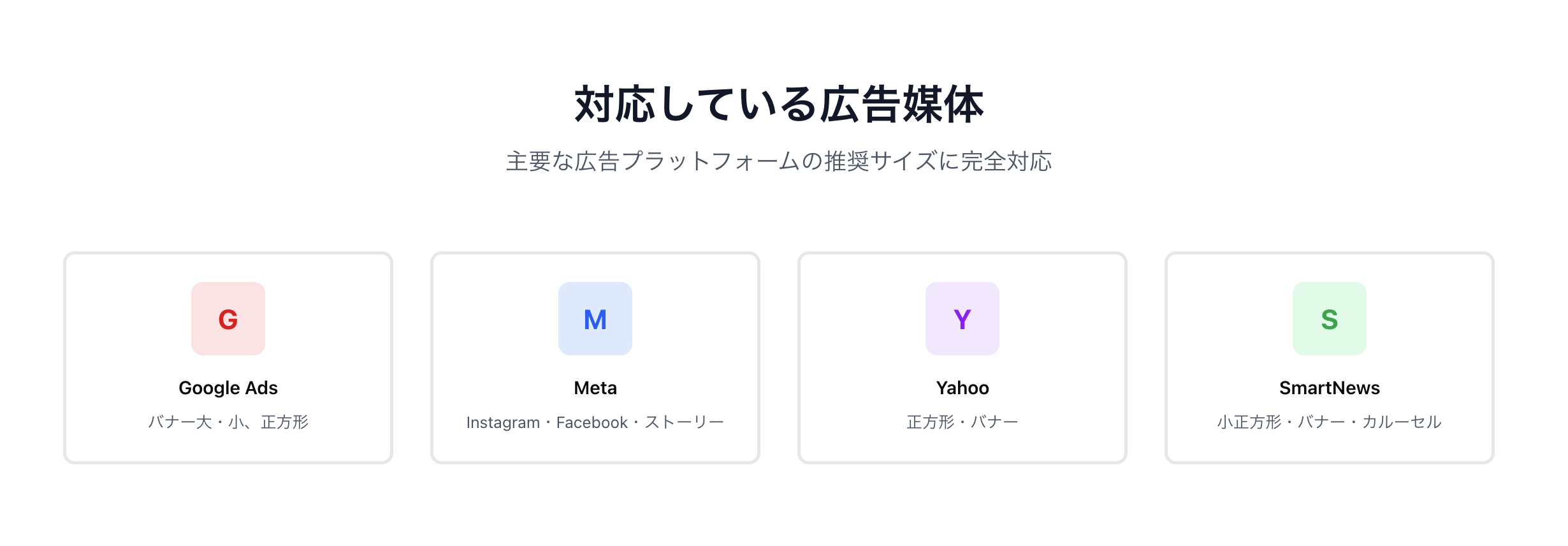Click the 正方形・バナー description under Yahoo
This screenshot has width=1568, height=546.
click(962, 422)
